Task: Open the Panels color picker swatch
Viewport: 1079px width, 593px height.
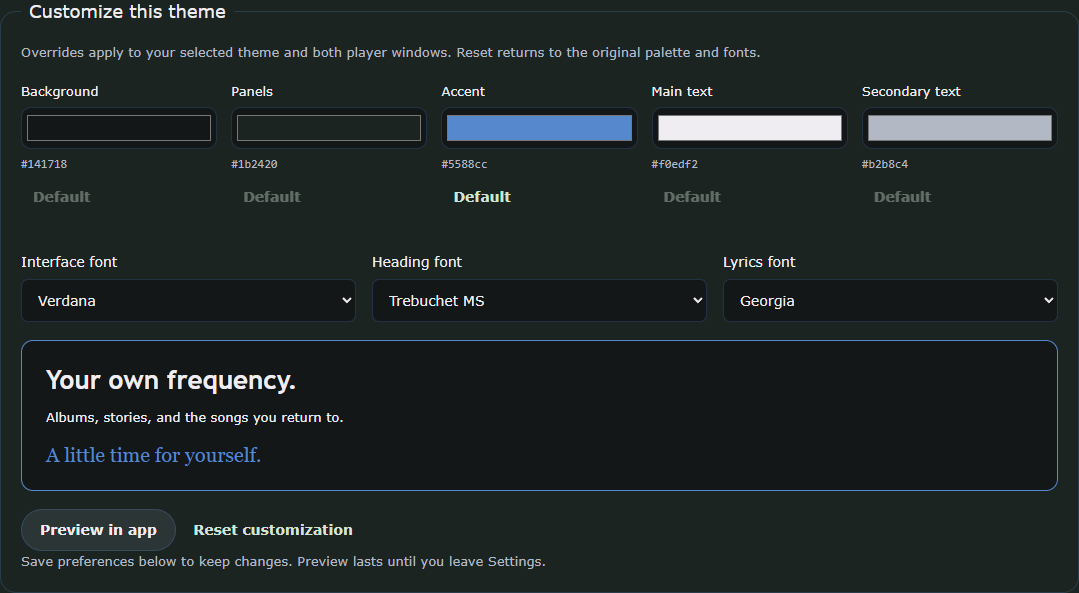Action: point(329,128)
